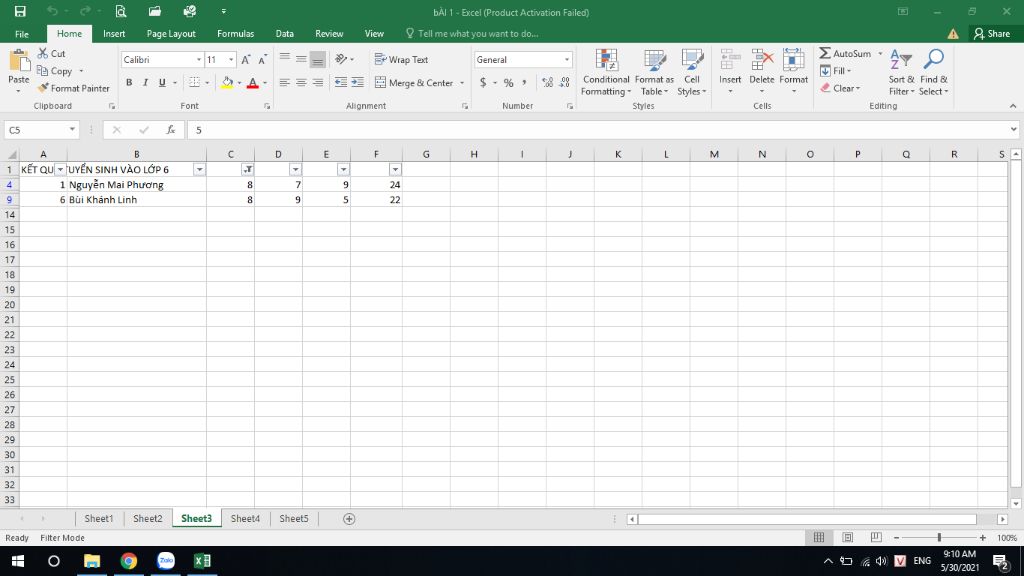Adjust the zoom slider handle
Viewport: 1024px width, 576px height.
tap(939, 537)
